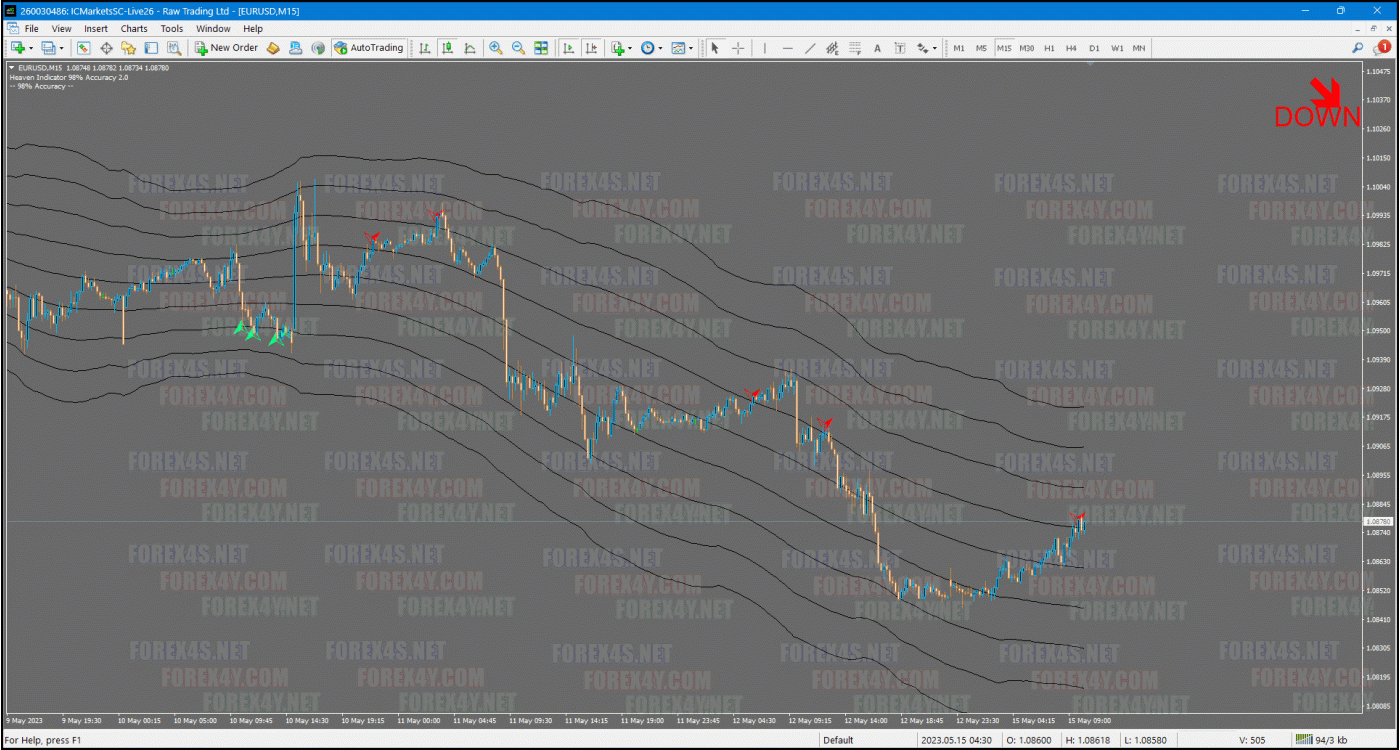This screenshot has width=1400, height=750.
Task: Open the search magnifier at top right
Action: pos(1357,47)
